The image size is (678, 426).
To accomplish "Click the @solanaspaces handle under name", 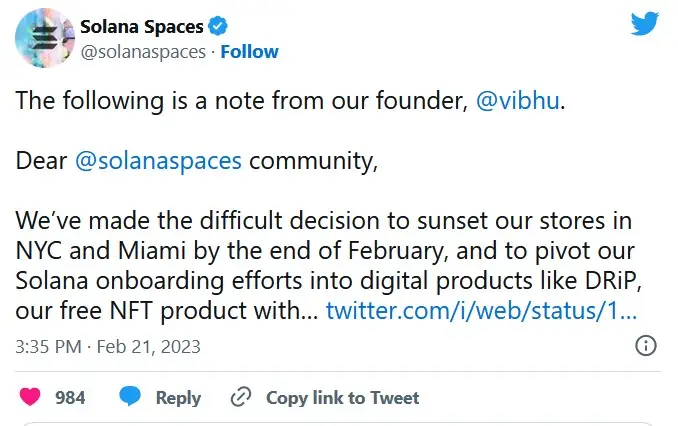I will pyautogui.click(x=143, y=52).
